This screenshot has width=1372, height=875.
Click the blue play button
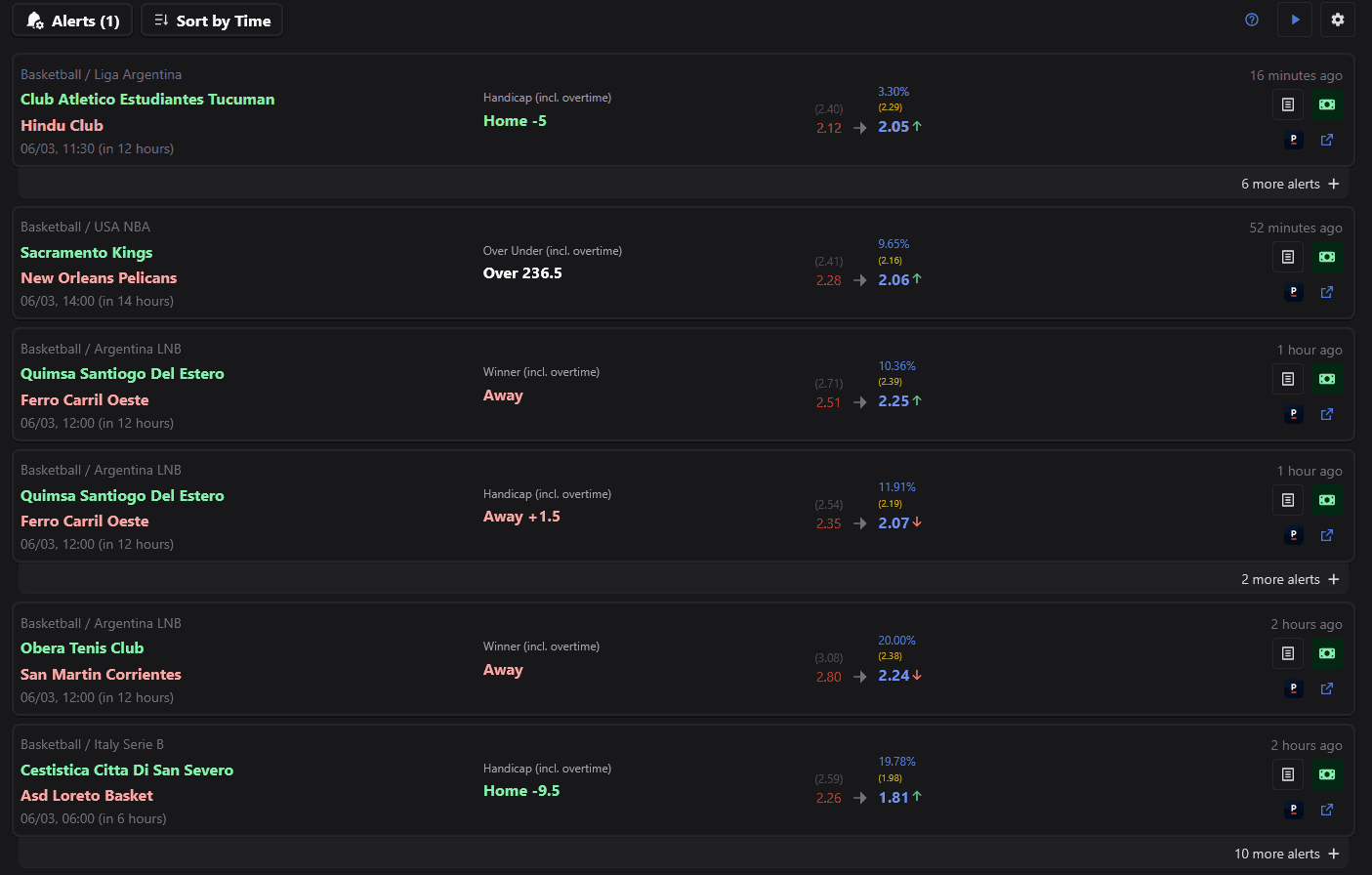[x=1295, y=20]
